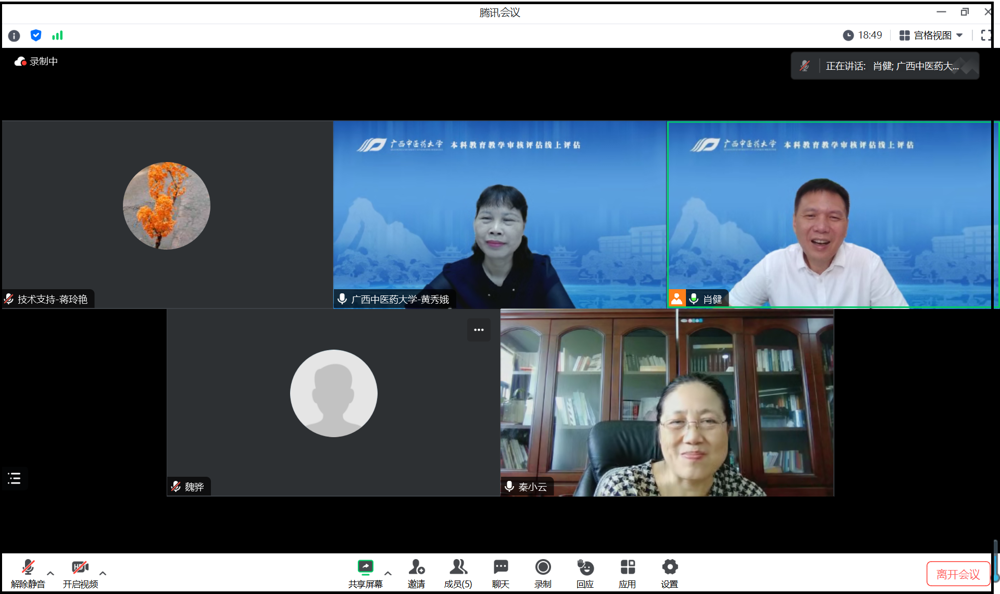Click the 秦小云 name label
The height and width of the screenshot is (594, 1000).
(533, 487)
